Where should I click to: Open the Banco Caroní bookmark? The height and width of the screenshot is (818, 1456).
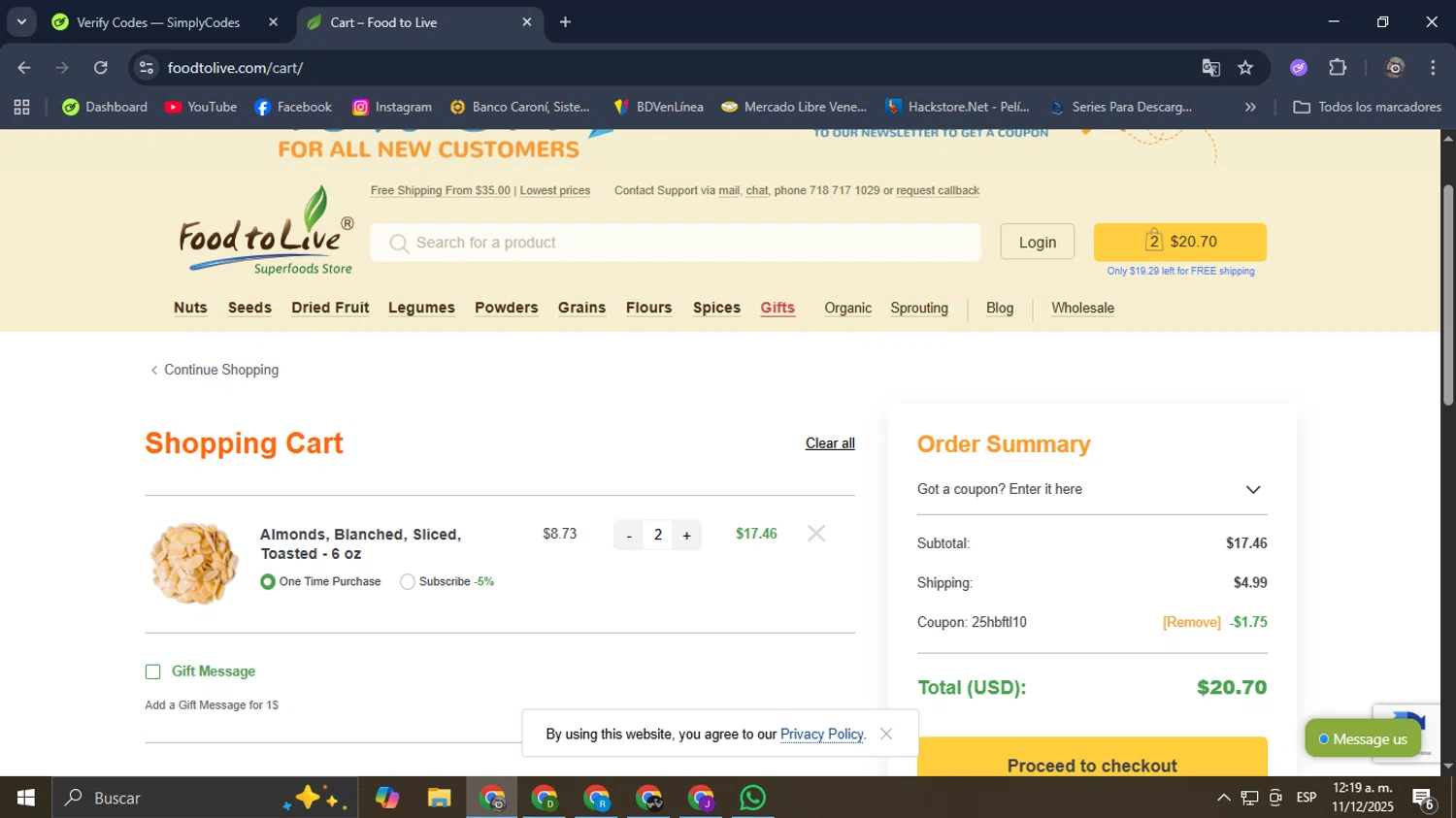coord(520,107)
